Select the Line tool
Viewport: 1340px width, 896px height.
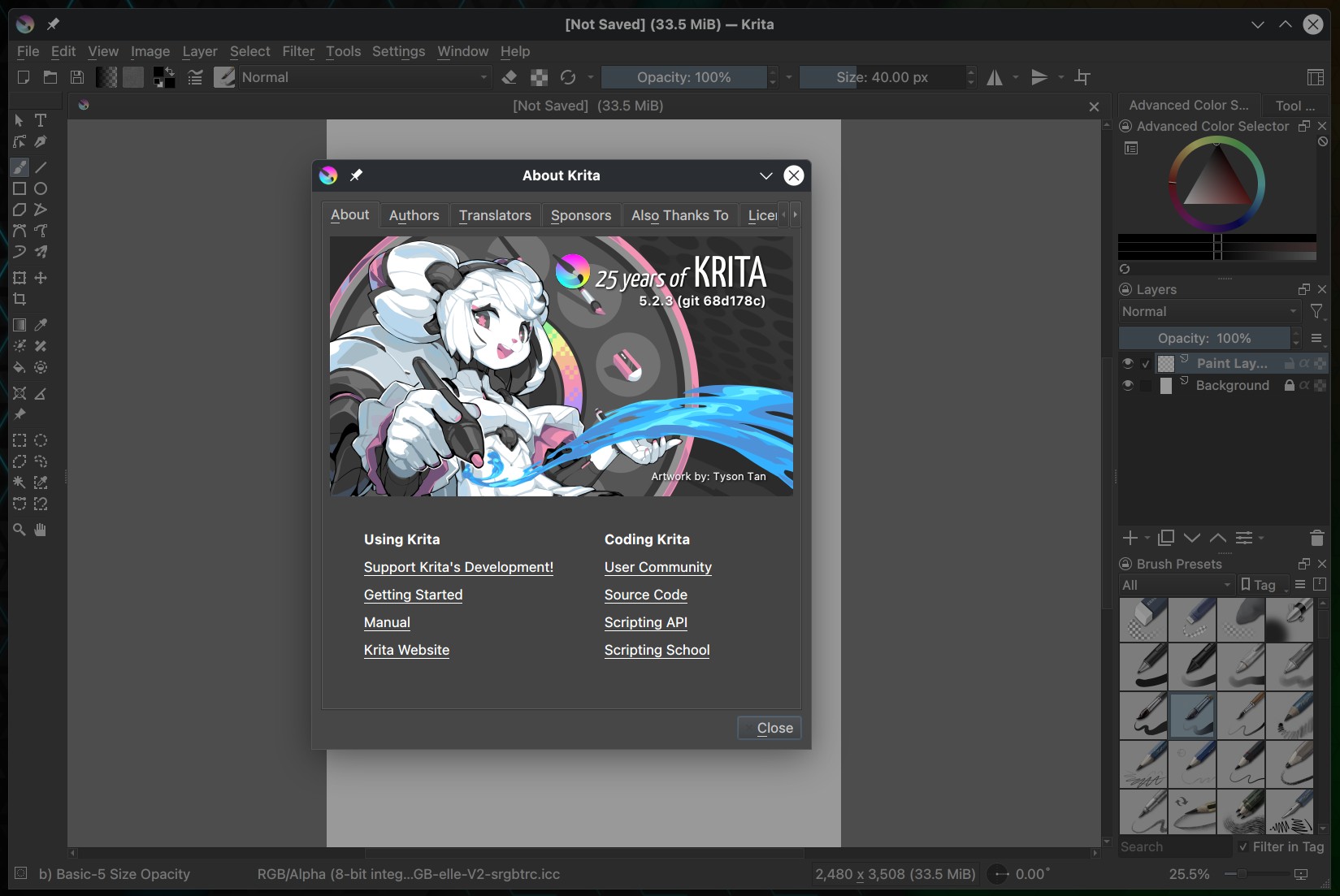tap(41, 167)
